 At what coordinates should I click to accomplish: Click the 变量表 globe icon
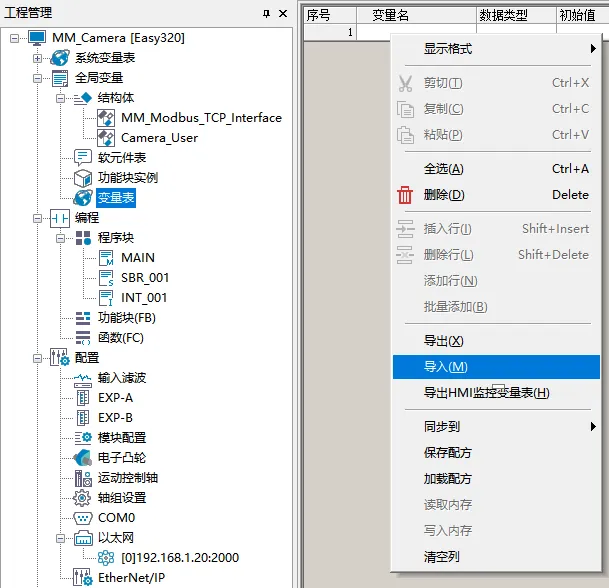83,198
